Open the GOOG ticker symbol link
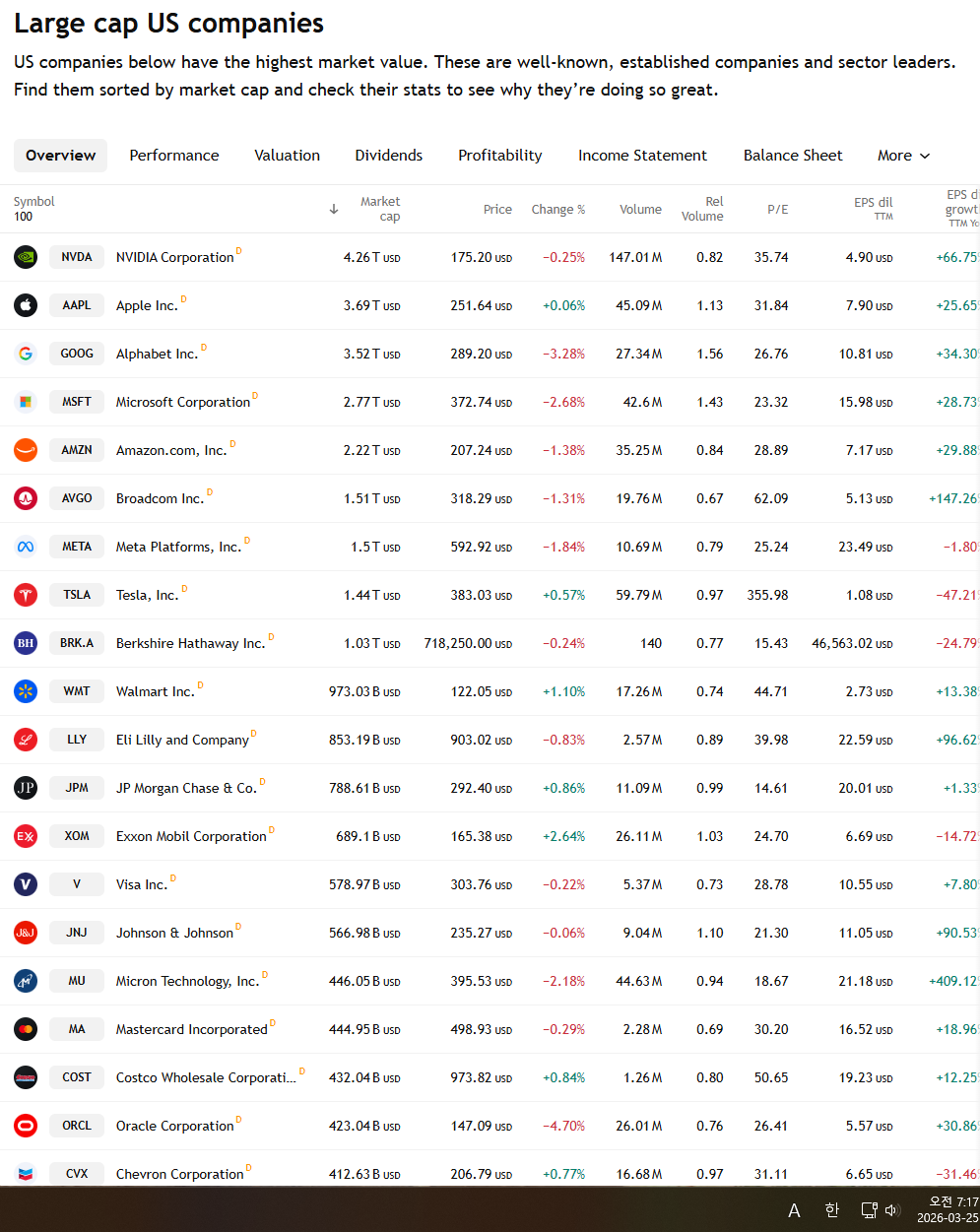Screen dimensions: 980x1232 point(77,354)
